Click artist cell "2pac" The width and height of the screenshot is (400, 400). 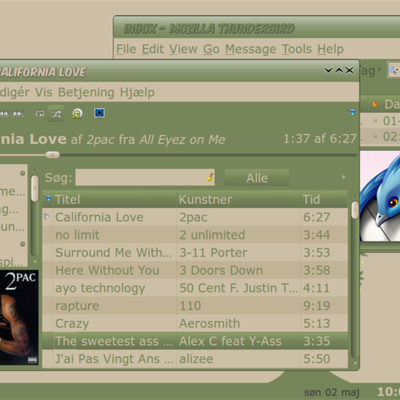click(193, 217)
